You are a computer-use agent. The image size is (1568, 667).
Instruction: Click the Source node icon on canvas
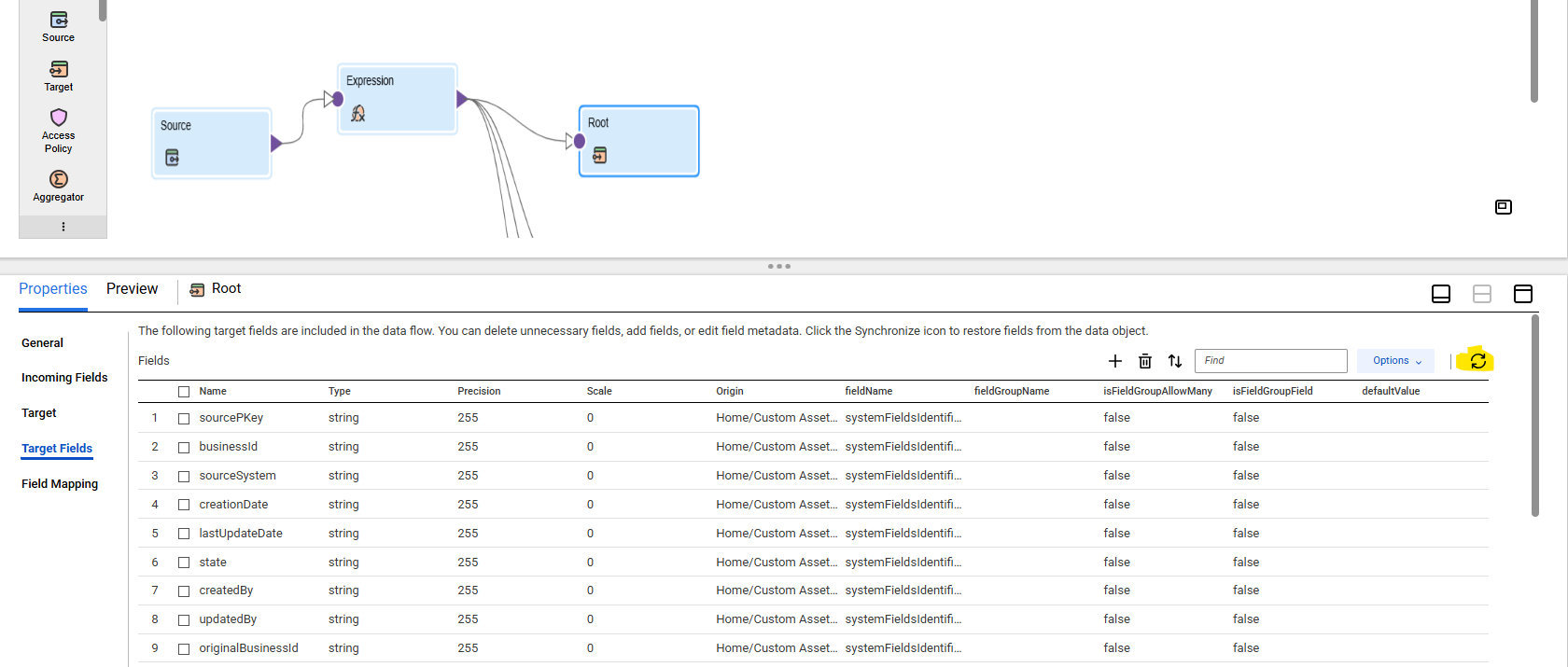coord(172,158)
